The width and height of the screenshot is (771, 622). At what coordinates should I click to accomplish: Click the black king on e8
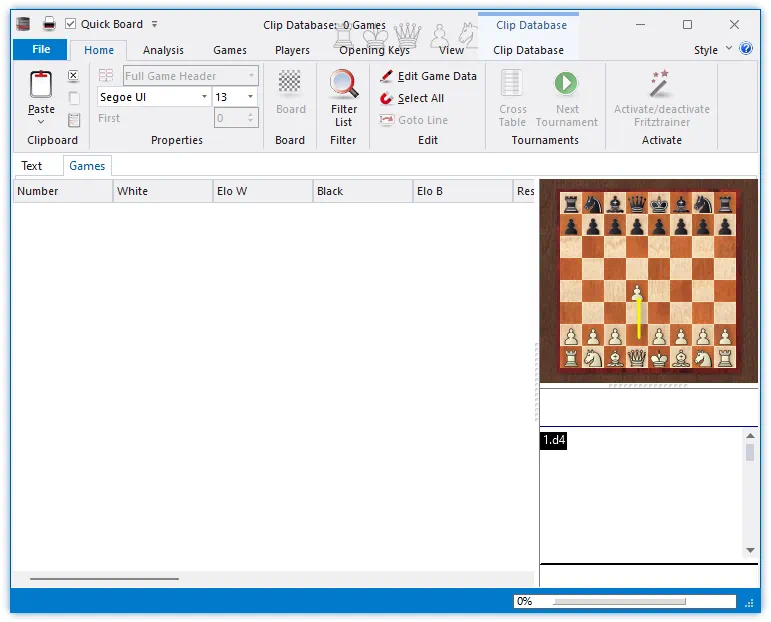659,204
